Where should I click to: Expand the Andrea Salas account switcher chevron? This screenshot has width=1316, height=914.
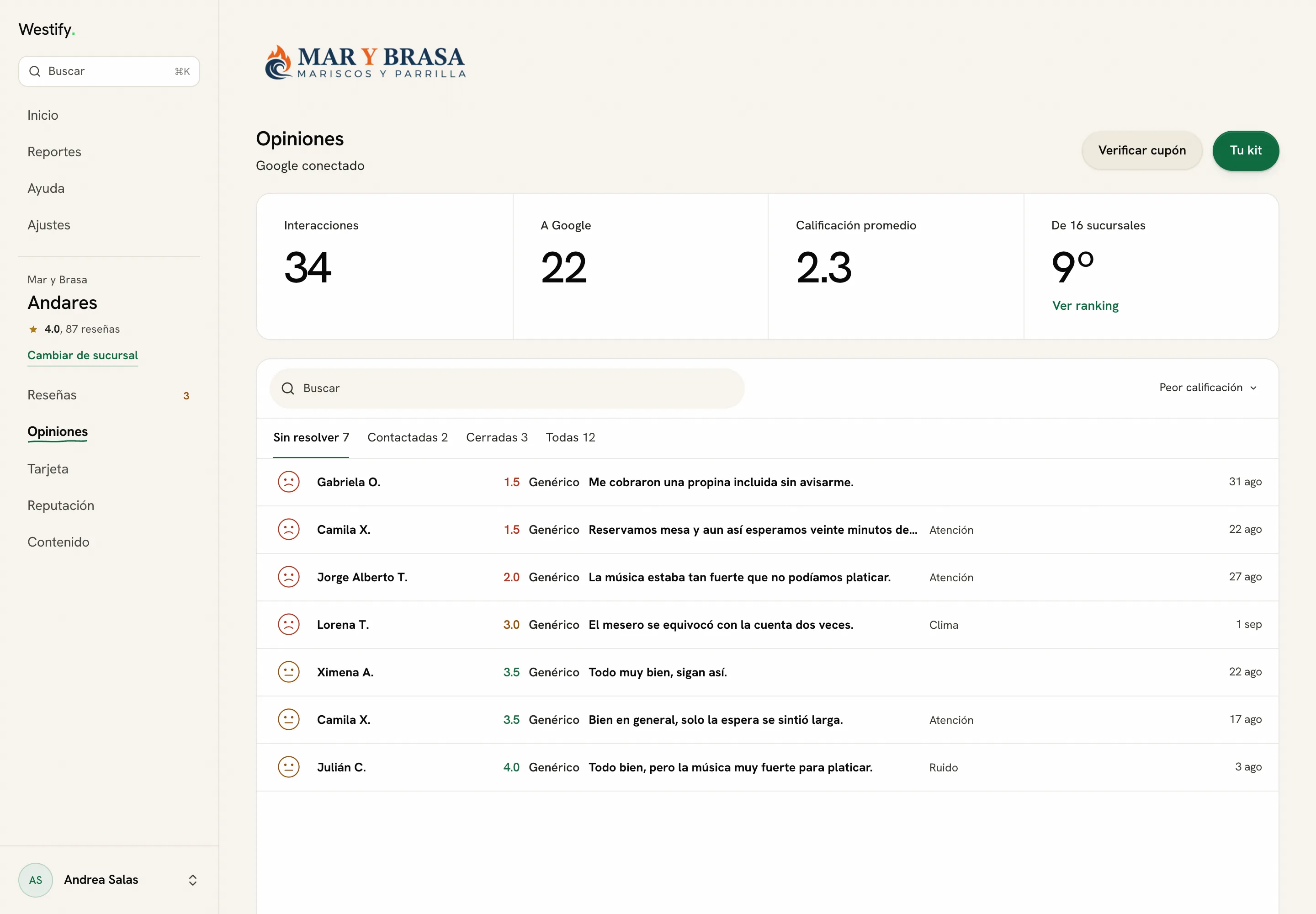(193, 880)
